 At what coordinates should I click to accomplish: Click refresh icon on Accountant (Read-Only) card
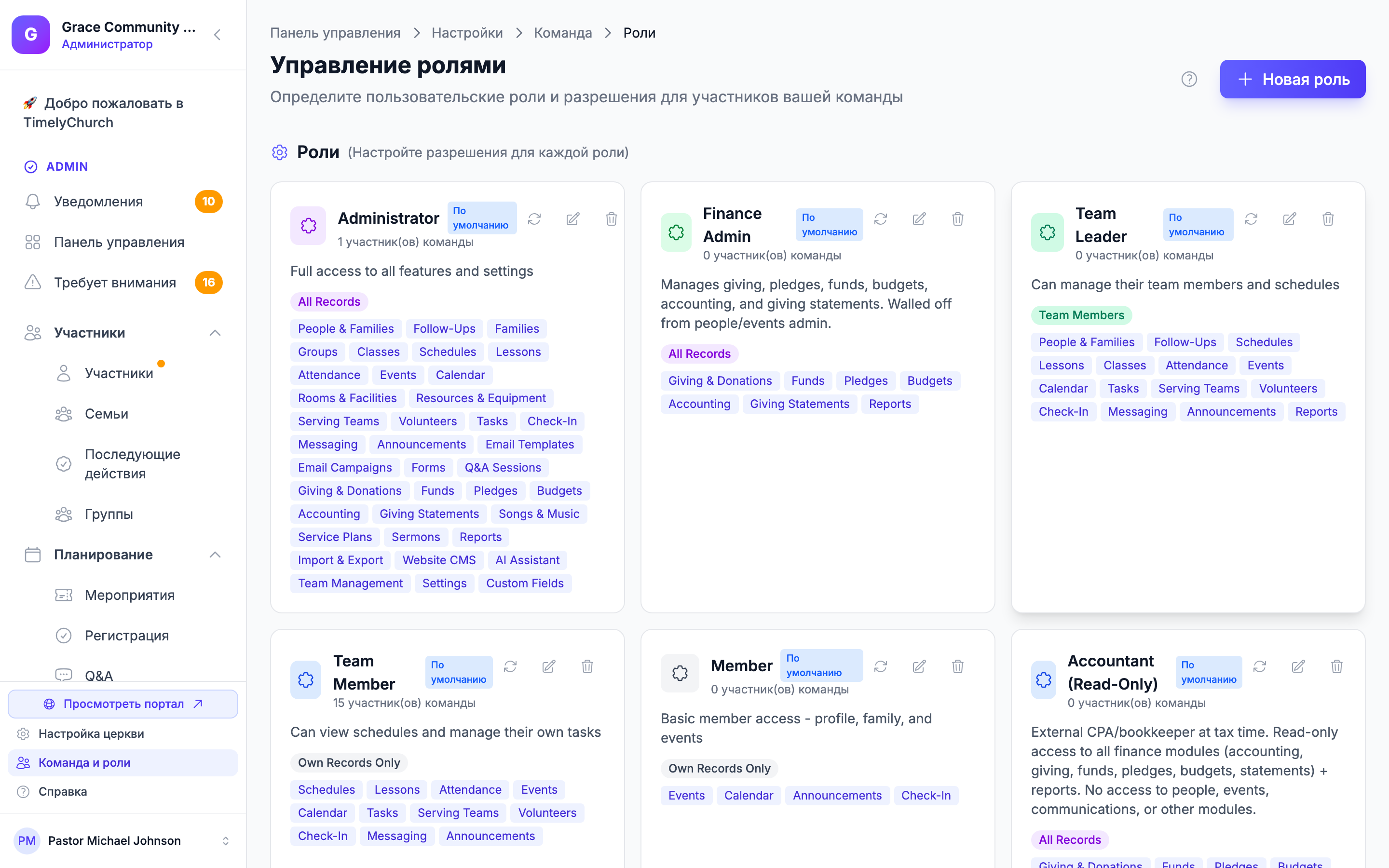pyautogui.click(x=1259, y=666)
